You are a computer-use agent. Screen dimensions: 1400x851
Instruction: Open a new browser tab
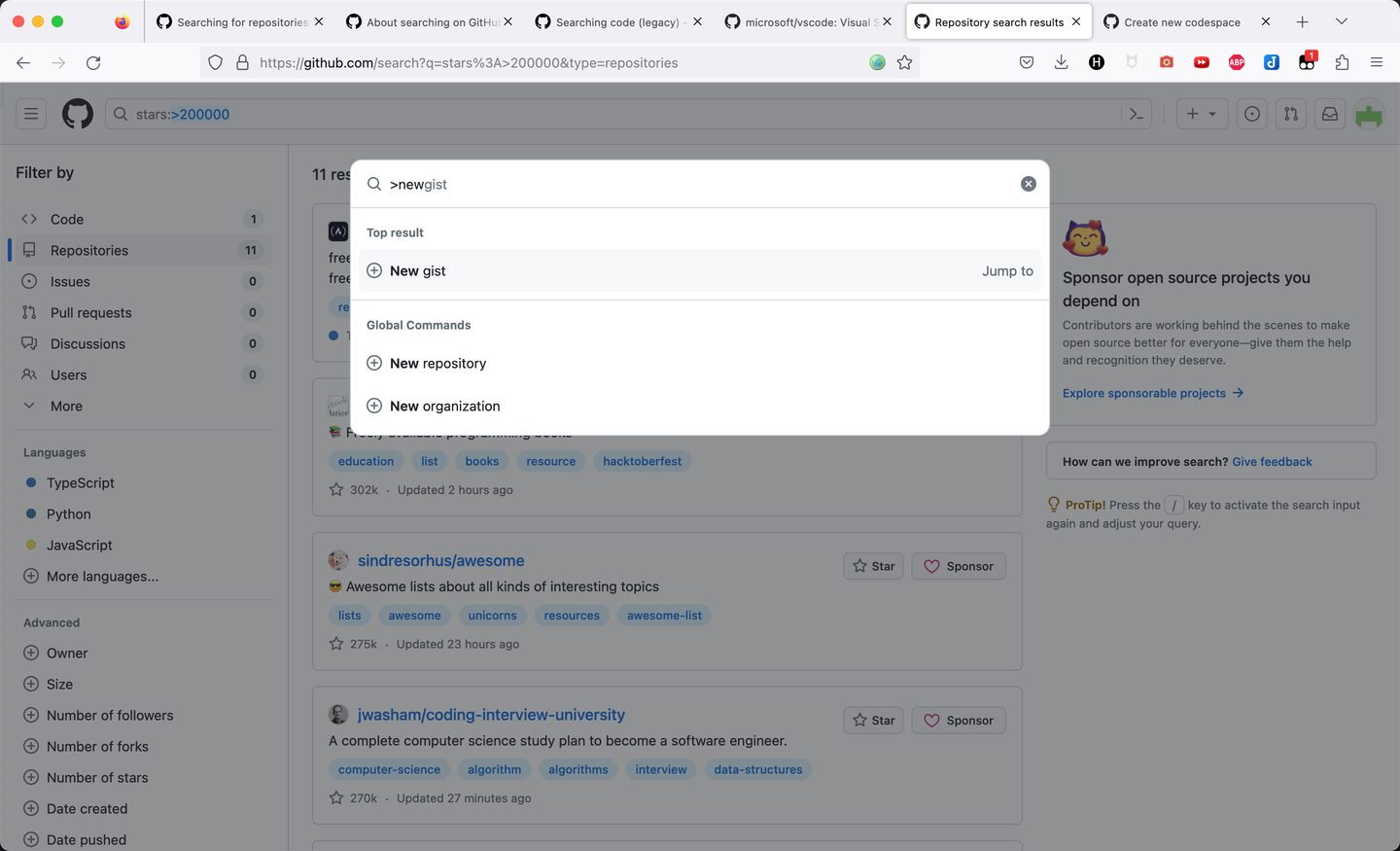coord(1303,21)
